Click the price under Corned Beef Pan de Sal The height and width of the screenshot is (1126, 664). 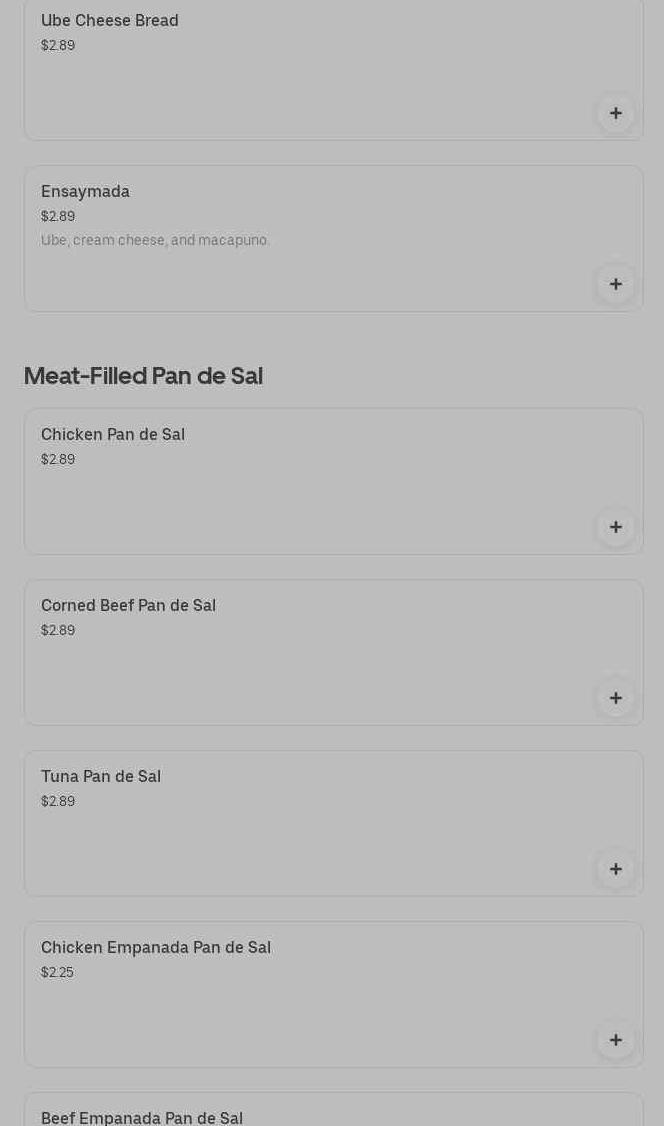58,631
